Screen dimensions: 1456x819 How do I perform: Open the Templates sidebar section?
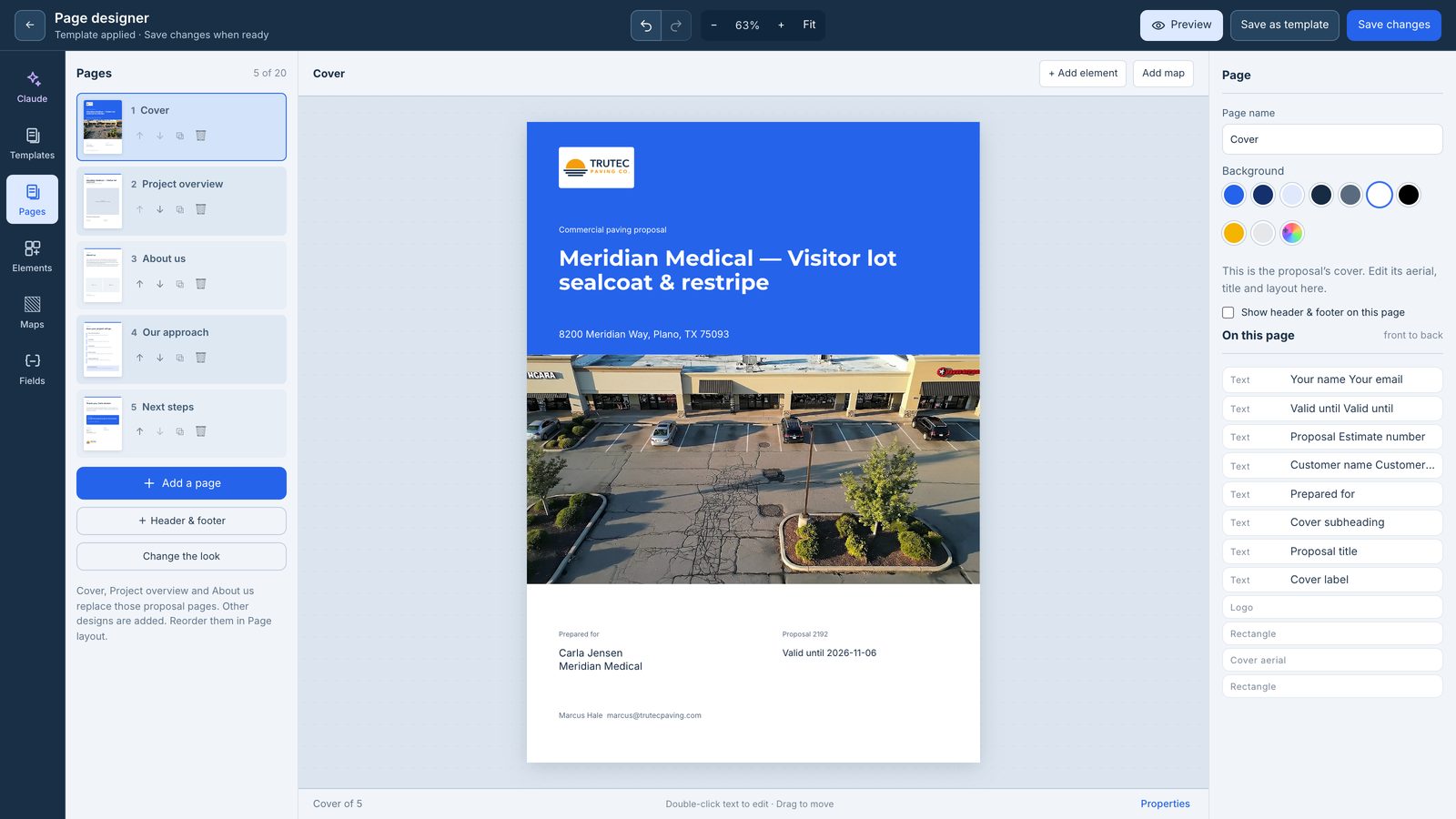pyautogui.click(x=33, y=143)
